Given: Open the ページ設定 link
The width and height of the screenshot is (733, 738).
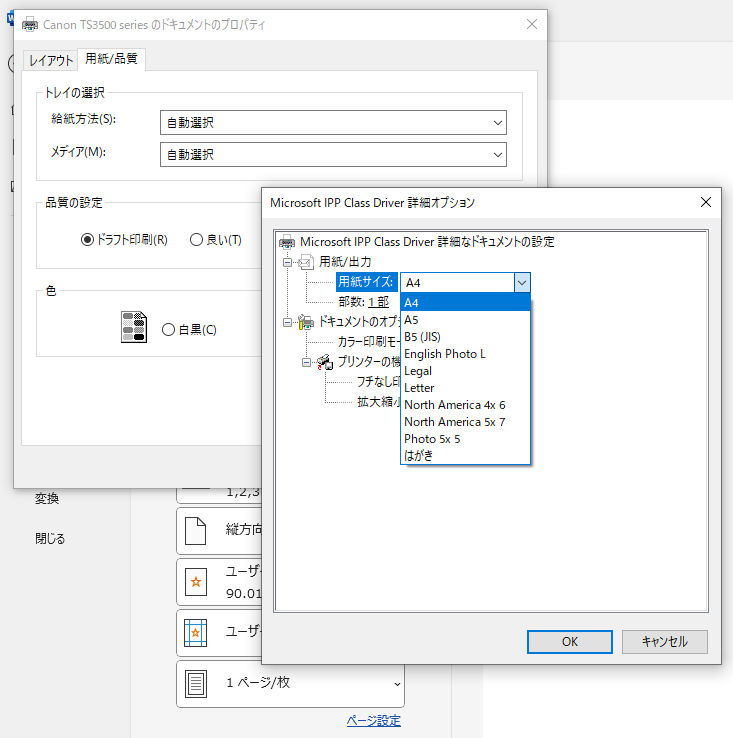Looking at the screenshot, I should pos(373,721).
